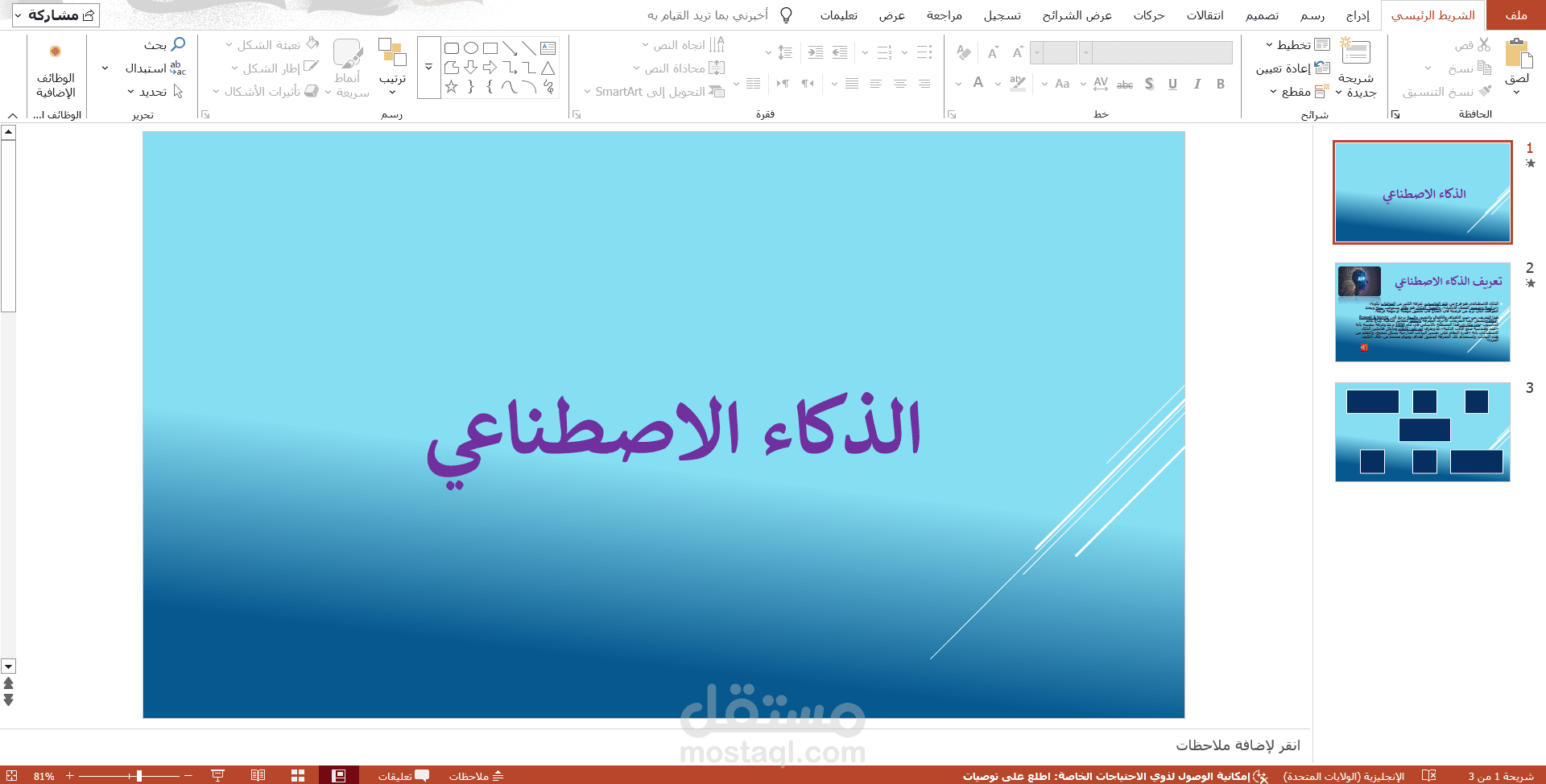Click the bullets list icon
The height and width of the screenshot is (784, 1546).
pos(924,52)
